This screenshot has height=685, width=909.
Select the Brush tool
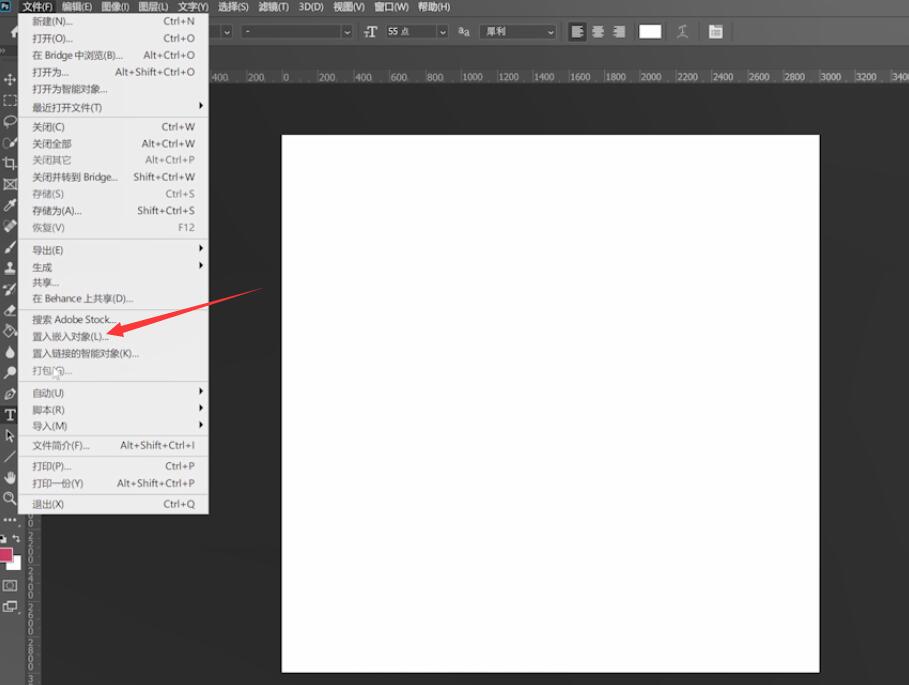pyautogui.click(x=10, y=247)
